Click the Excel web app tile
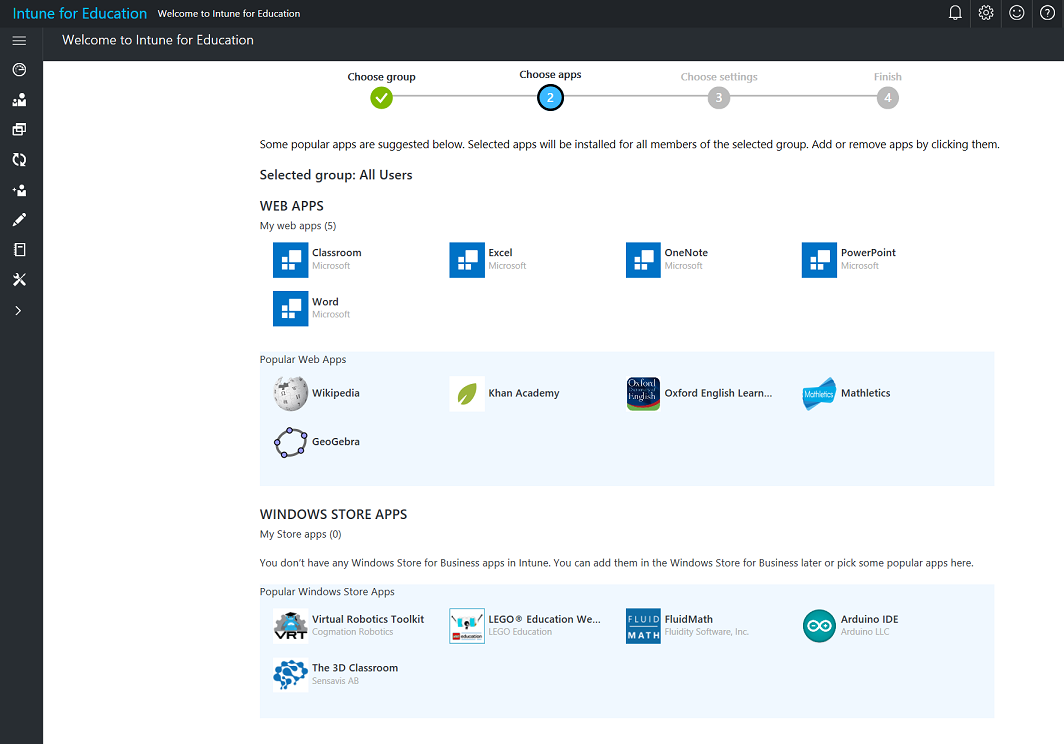Viewport: 1064px width, 744px height. pos(488,260)
